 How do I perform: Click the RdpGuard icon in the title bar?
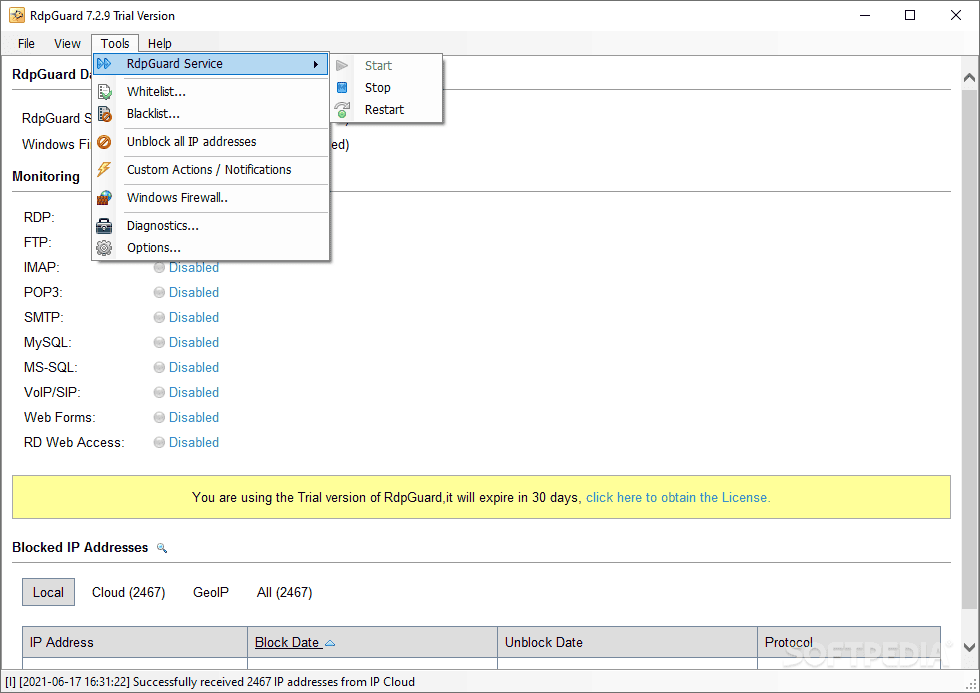pos(16,15)
